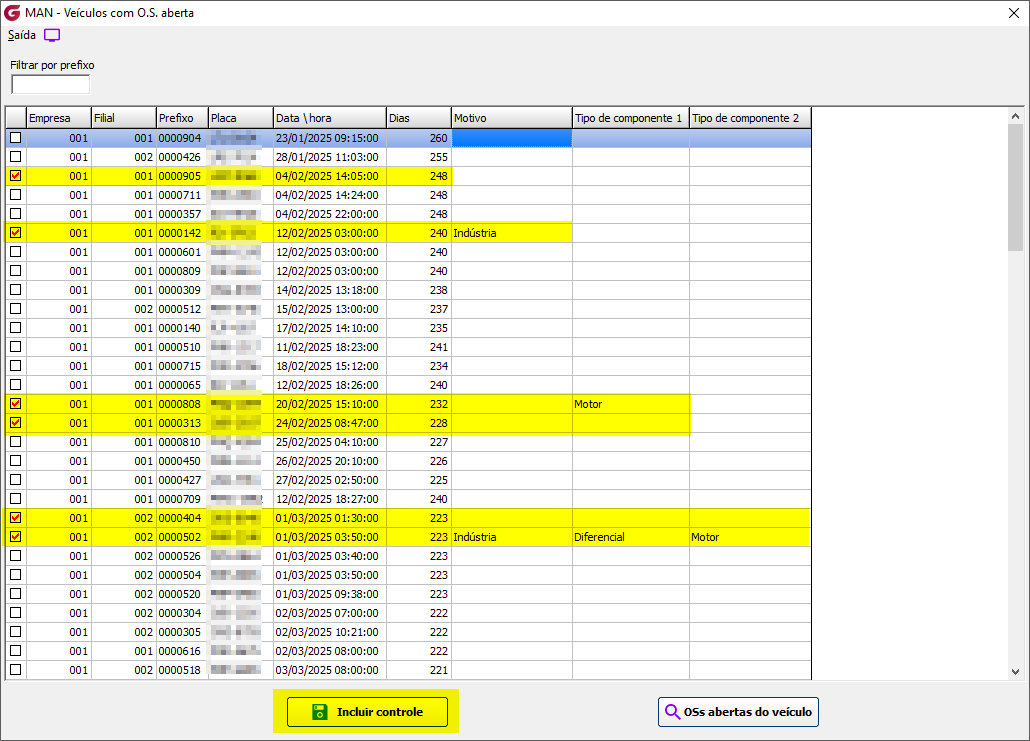The image size is (1030, 741).
Task: Click the 260 dias cell
Action: (419, 138)
